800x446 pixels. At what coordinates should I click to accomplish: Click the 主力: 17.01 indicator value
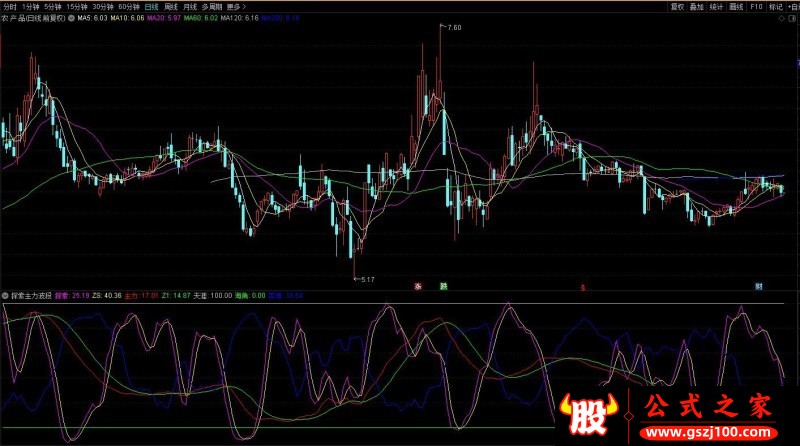tap(141, 295)
